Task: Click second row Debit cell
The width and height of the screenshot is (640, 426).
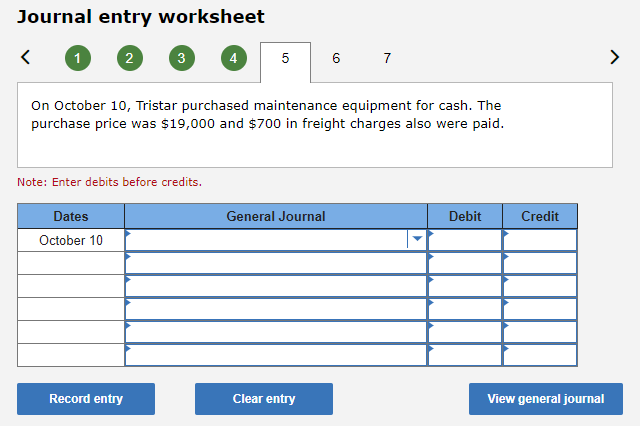Action: (x=465, y=263)
